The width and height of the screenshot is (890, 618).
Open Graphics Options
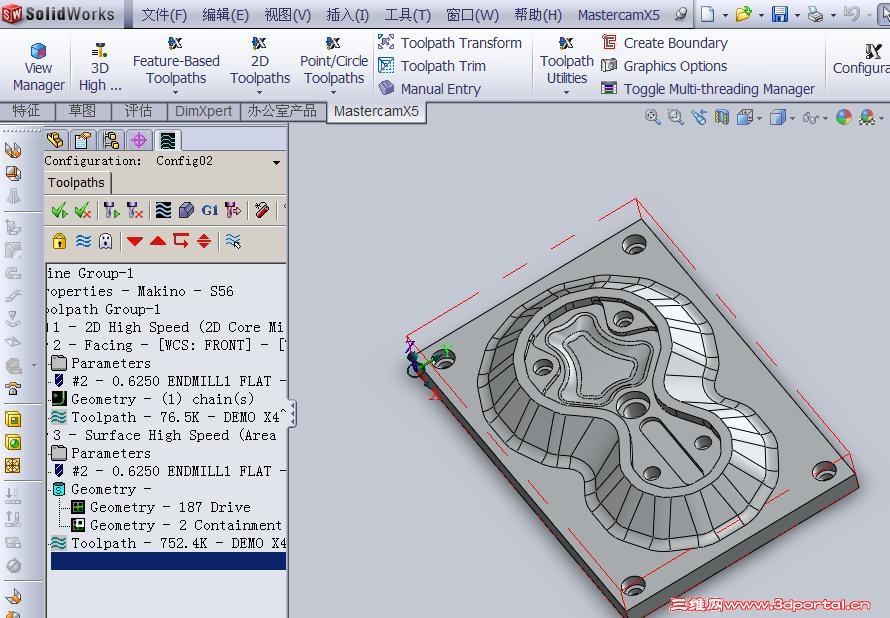664,66
